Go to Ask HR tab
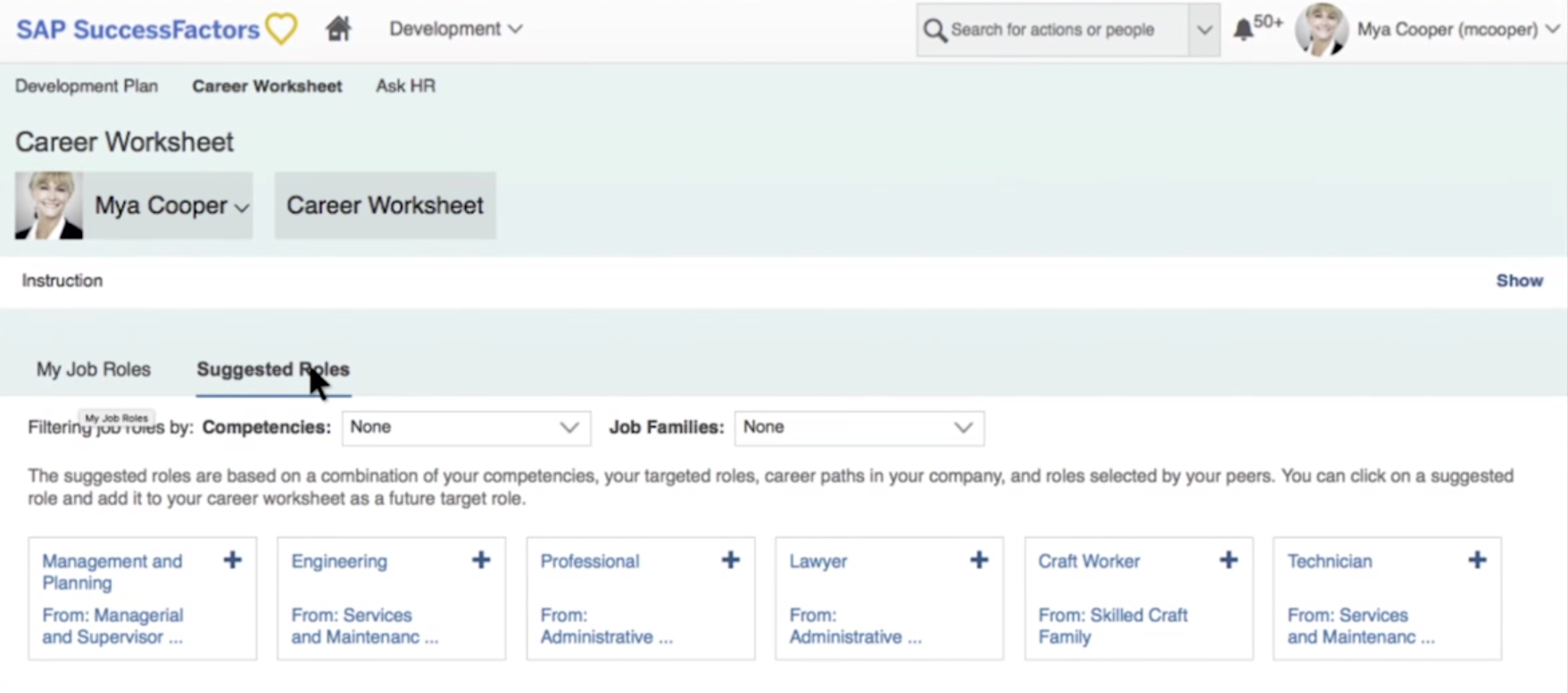The width and height of the screenshot is (1568, 693). [x=405, y=87]
